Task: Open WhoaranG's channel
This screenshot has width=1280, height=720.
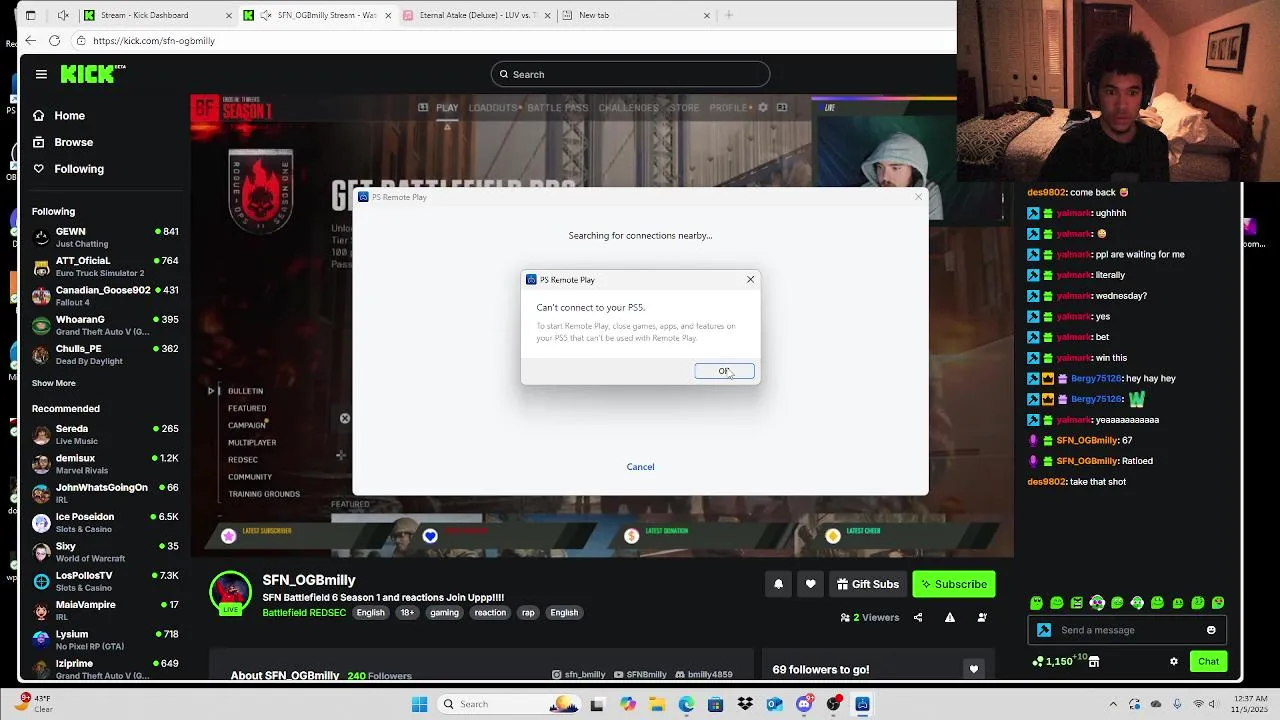Action: pyautogui.click(x=105, y=325)
